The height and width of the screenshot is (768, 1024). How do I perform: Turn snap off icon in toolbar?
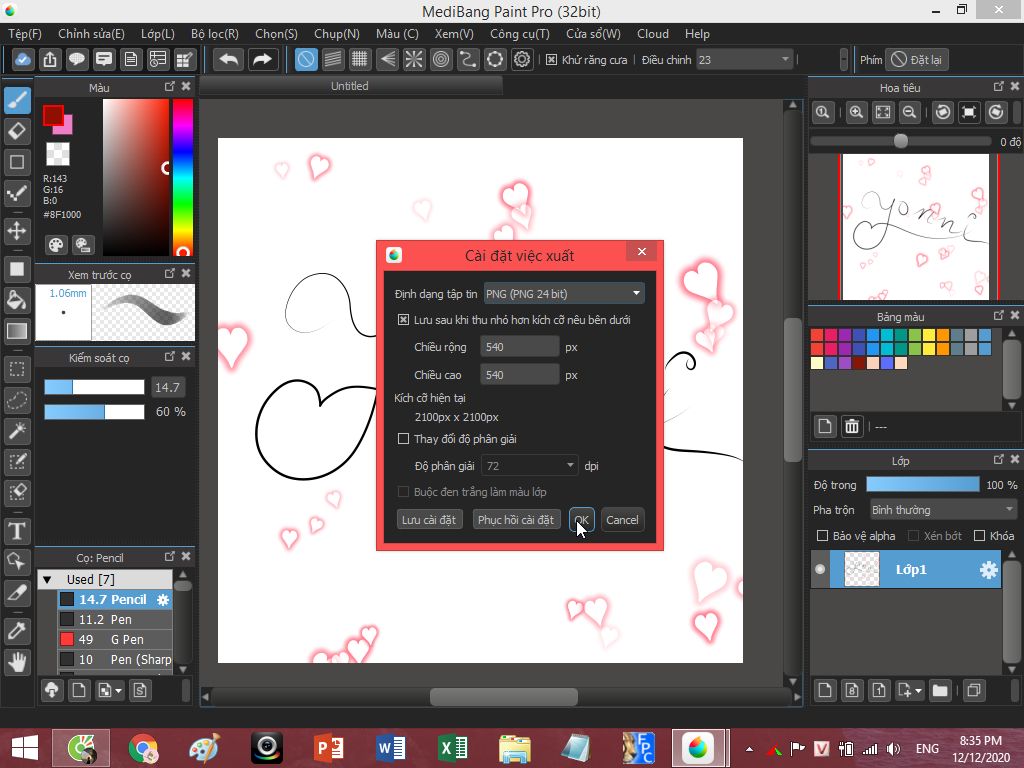pyautogui.click(x=306, y=59)
